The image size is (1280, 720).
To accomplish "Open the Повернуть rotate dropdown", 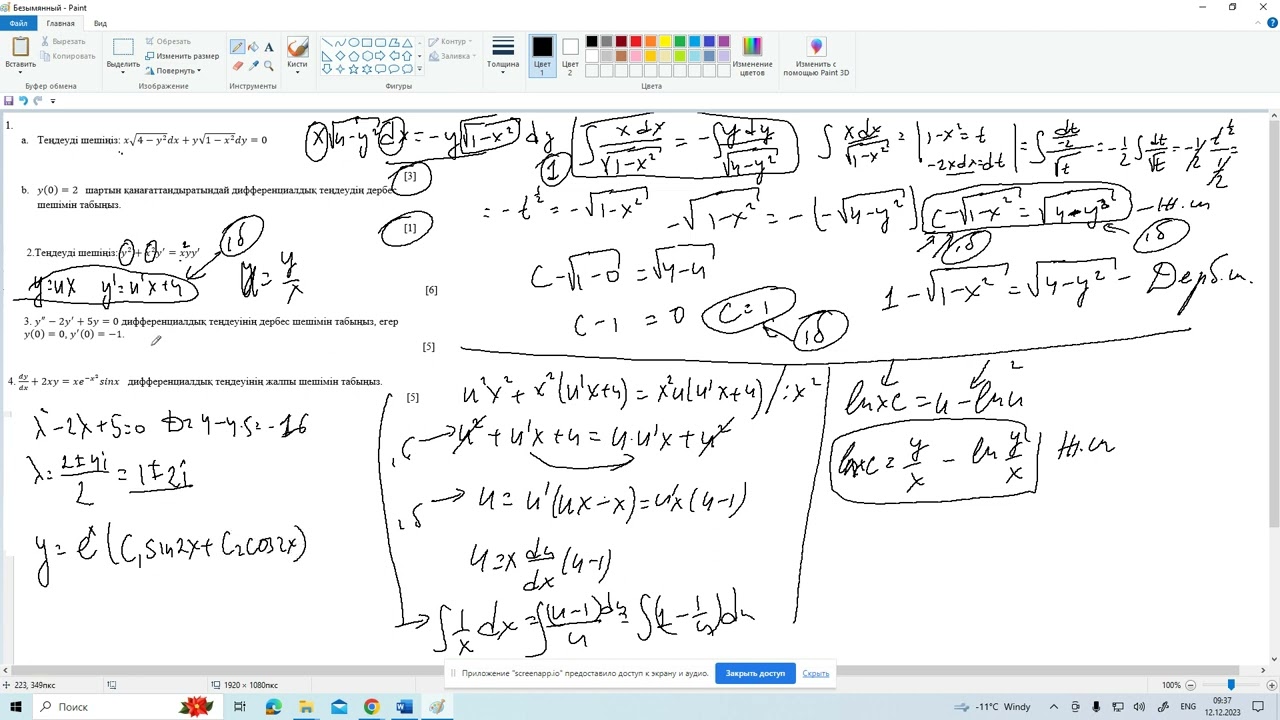I will [173, 71].
